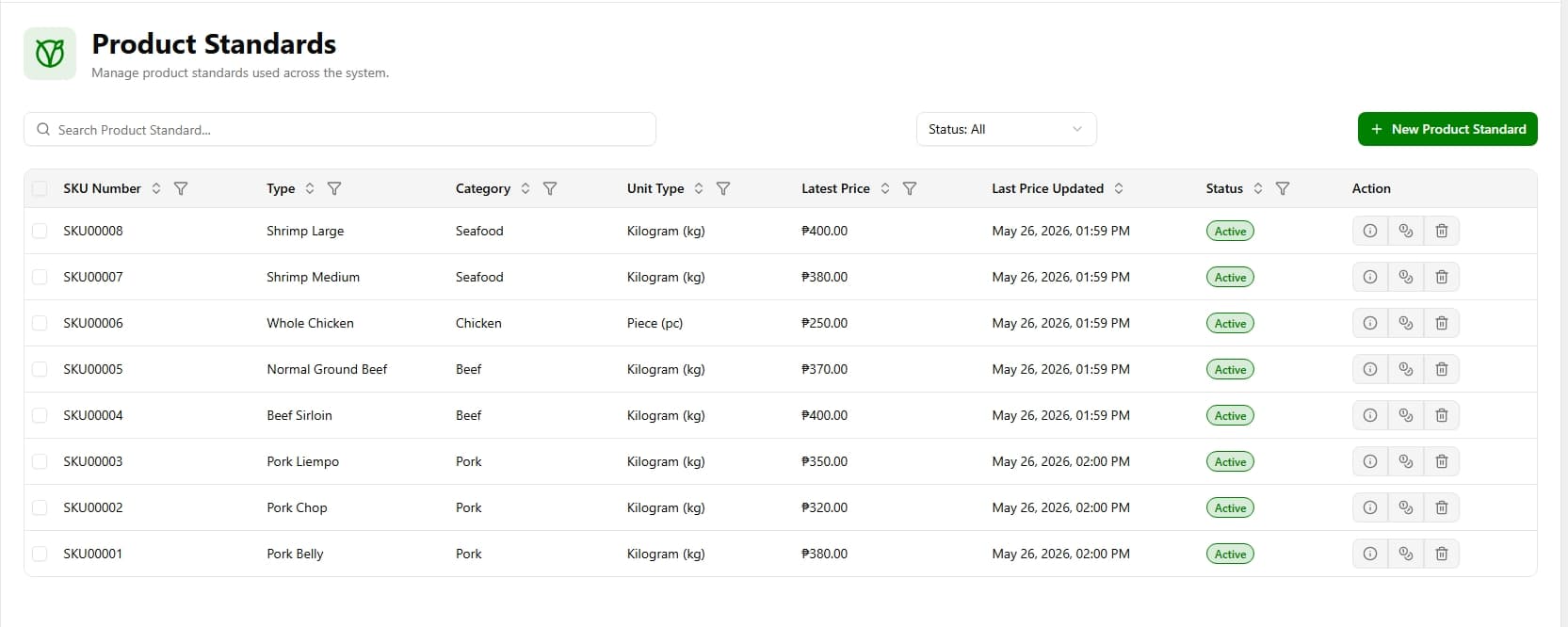This screenshot has height=627, width=1568.
Task: Check the box for SKU00007
Action: click(x=40, y=277)
